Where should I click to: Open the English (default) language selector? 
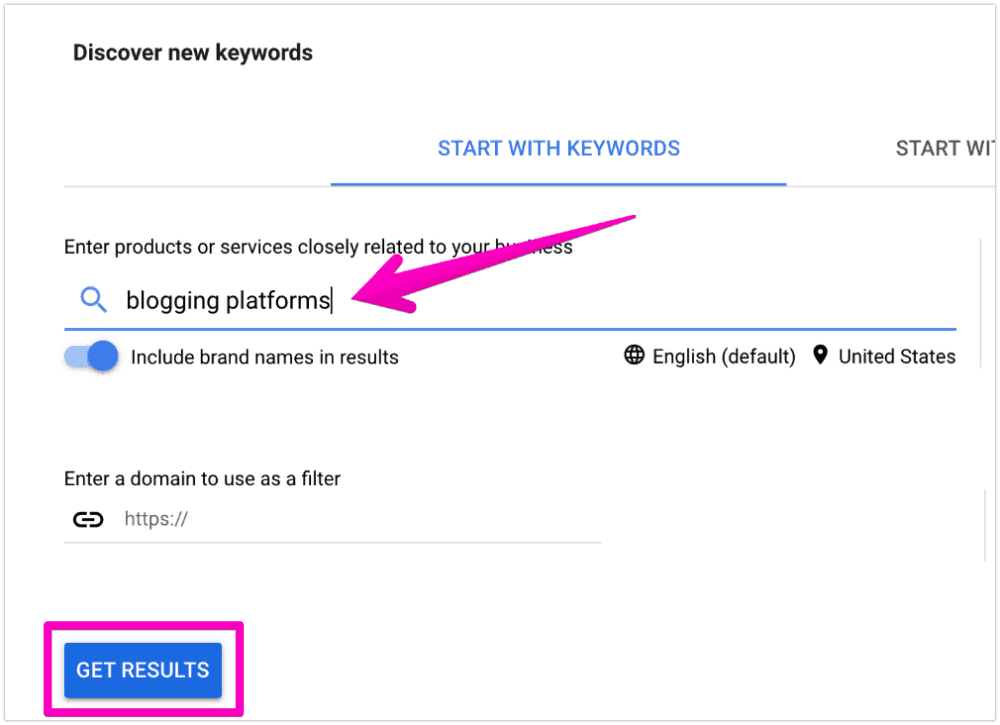click(x=710, y=356)
